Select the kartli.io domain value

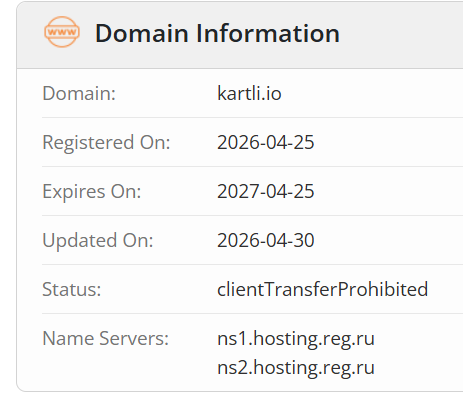(x=249, y=93)
